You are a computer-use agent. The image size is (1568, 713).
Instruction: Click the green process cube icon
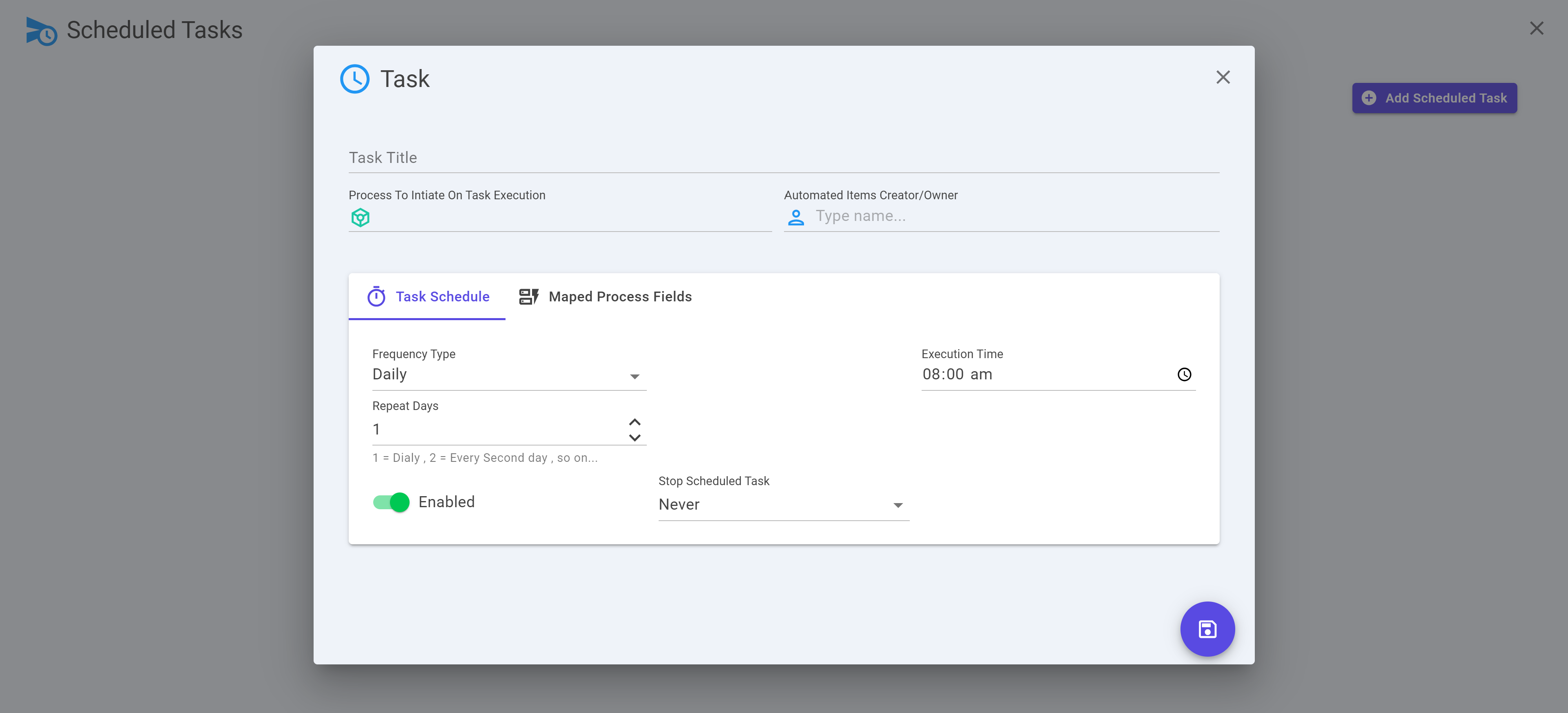click(360, 217)
